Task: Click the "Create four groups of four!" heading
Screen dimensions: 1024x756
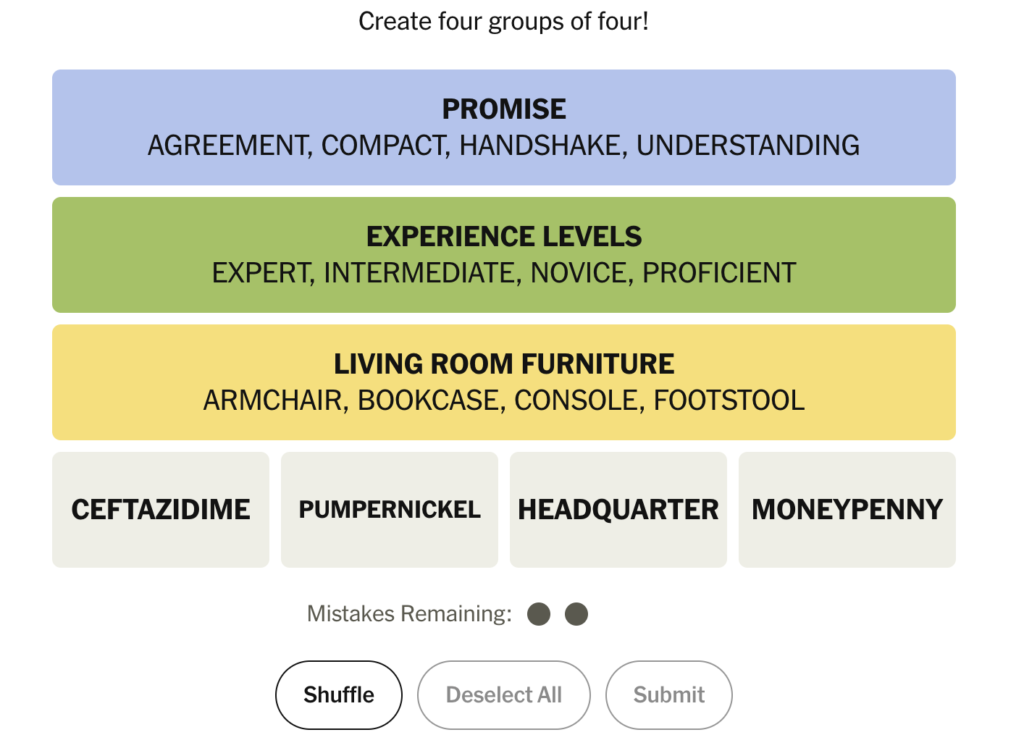Action: click(x=504, y=21)
